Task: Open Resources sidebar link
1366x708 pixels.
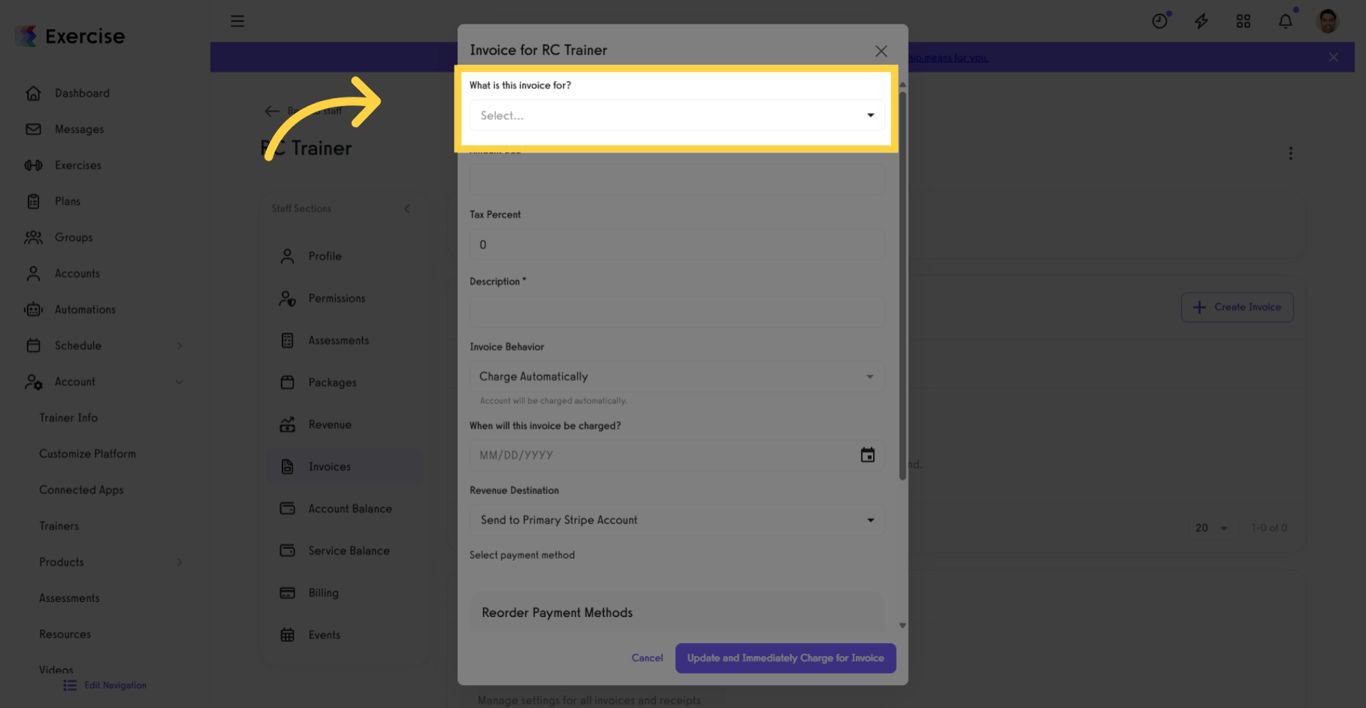Action: pyautogui.click(x=65, y=634)
